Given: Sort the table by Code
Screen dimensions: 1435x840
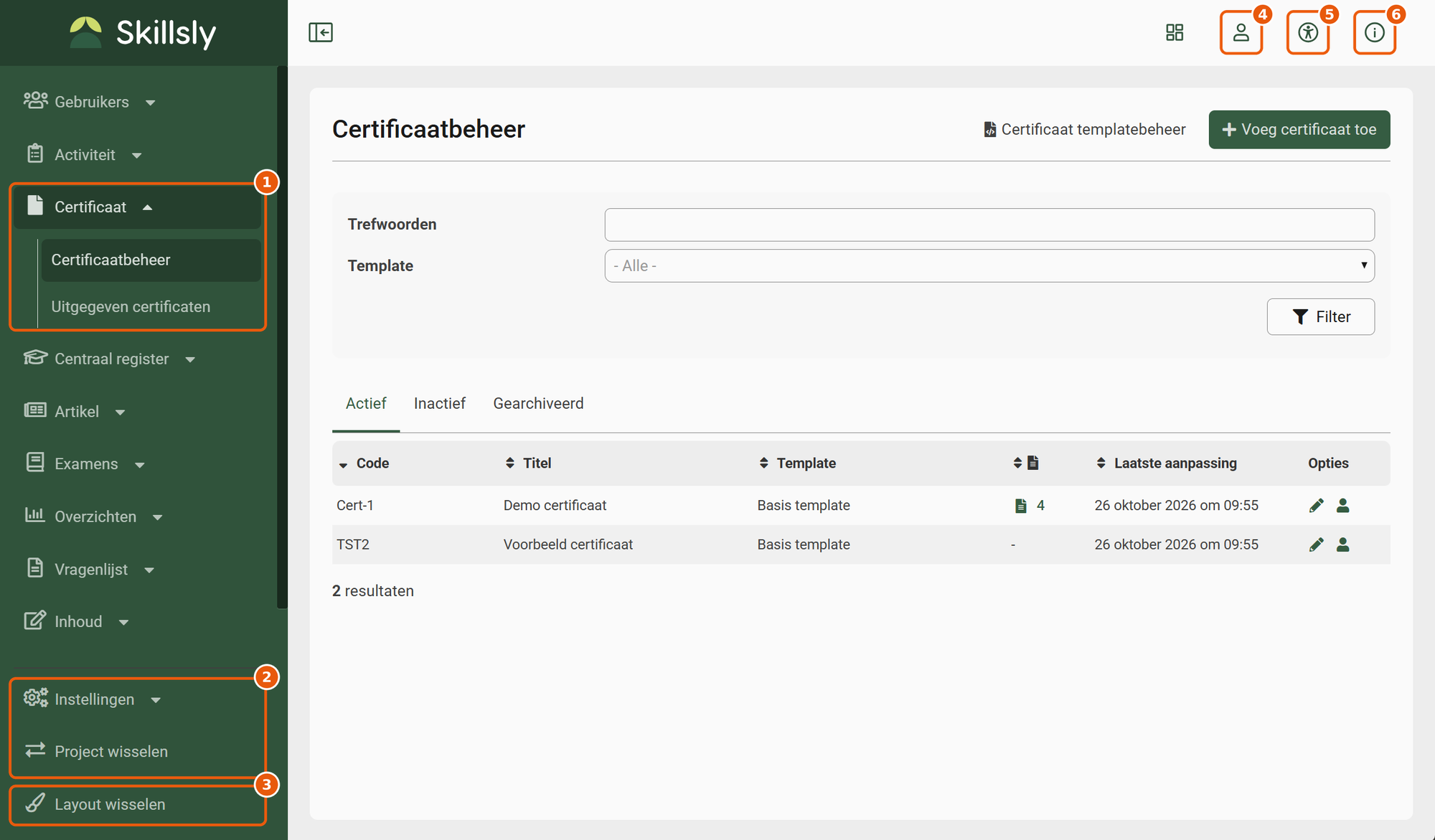Looking at the screenshot, I should click(364, 463).
